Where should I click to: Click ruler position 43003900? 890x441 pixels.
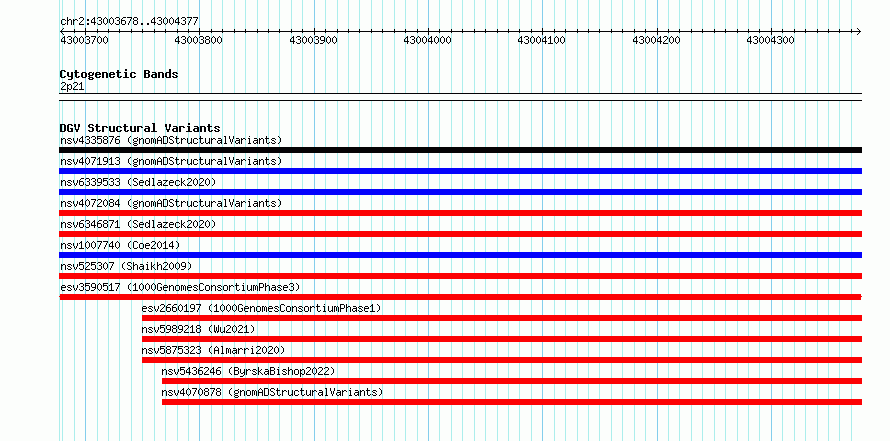click(x=313, y=40)
